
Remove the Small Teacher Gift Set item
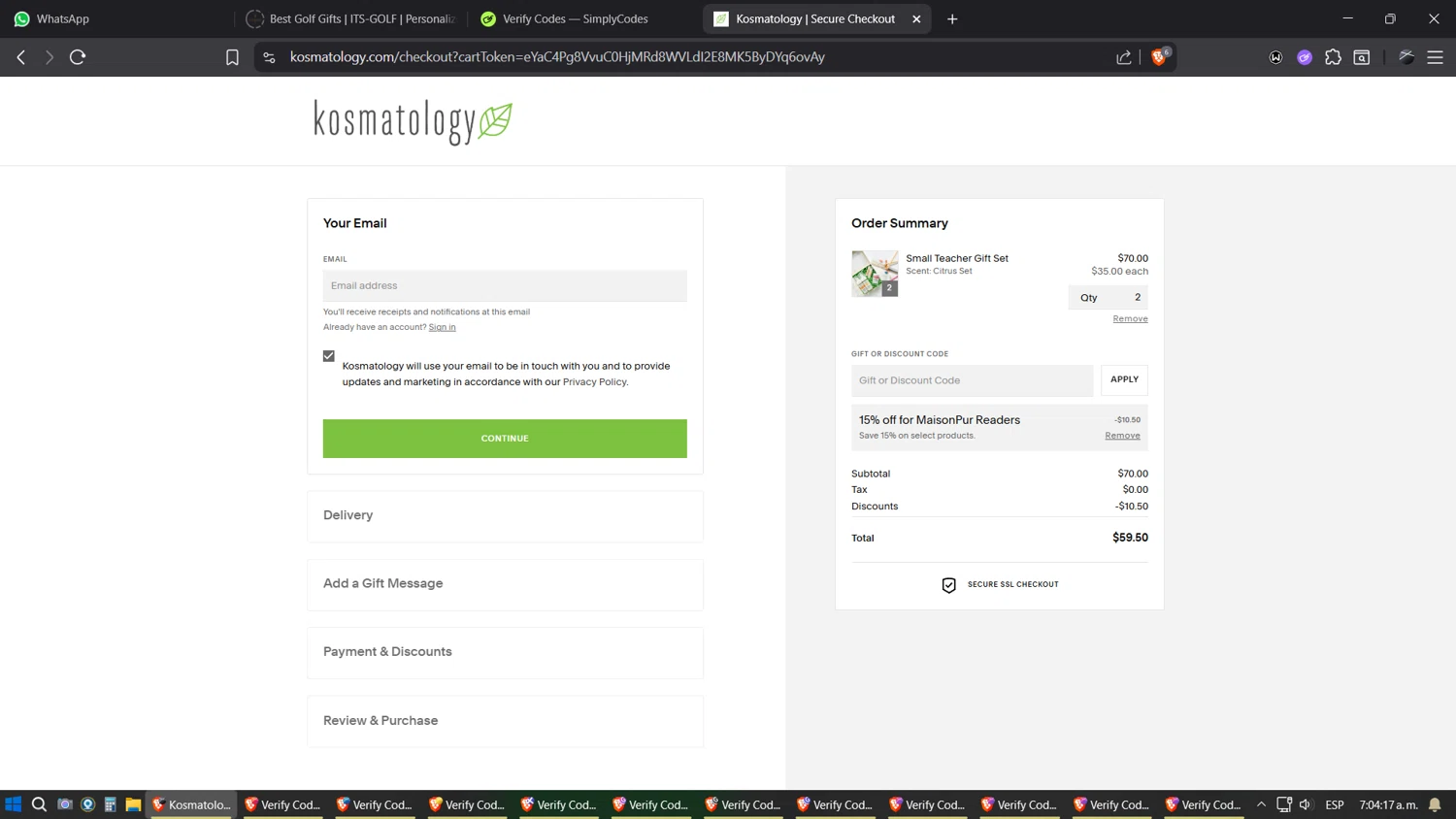pos(1130,319)
